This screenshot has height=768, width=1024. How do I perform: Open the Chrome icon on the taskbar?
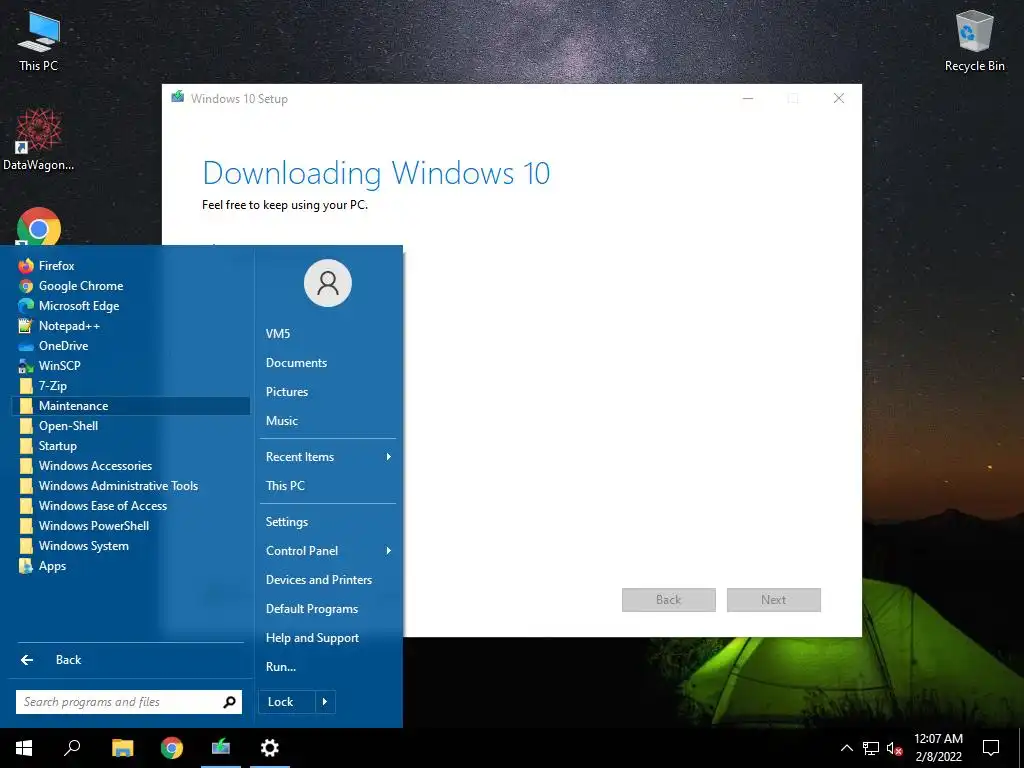[172, 748]
